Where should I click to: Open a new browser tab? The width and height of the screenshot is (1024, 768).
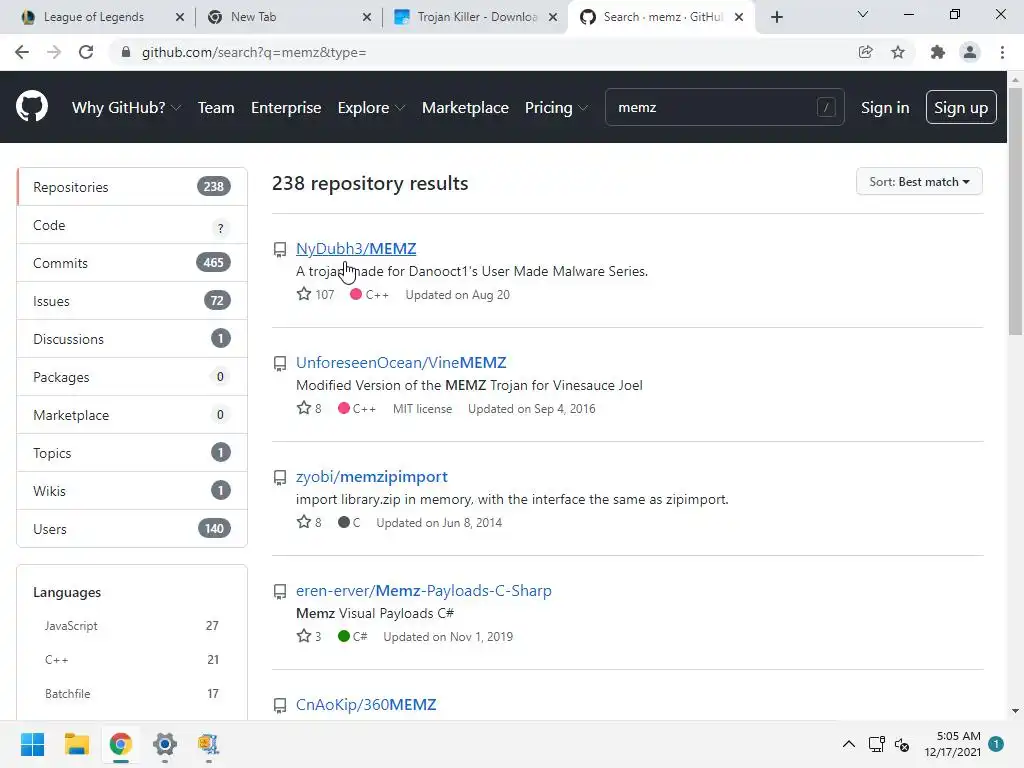point(776,17)
